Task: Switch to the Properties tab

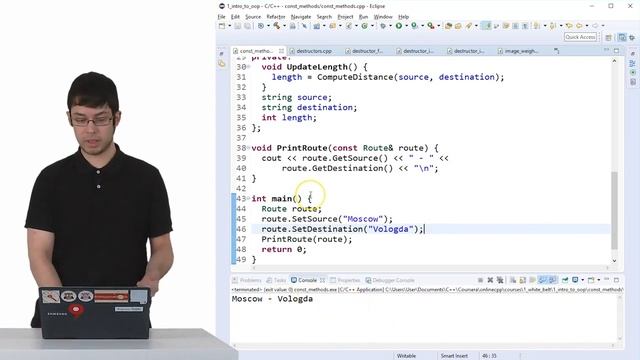Action: coord(345,280)
